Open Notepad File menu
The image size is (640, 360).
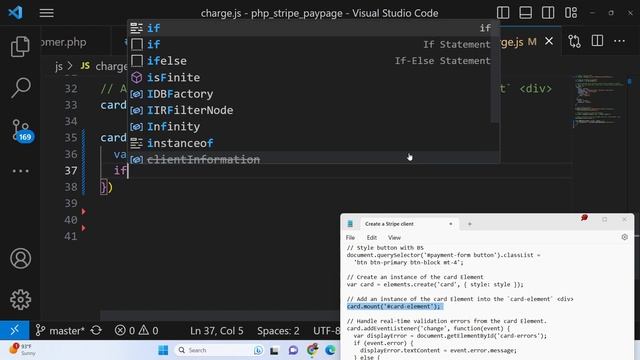tap(350, 238)
